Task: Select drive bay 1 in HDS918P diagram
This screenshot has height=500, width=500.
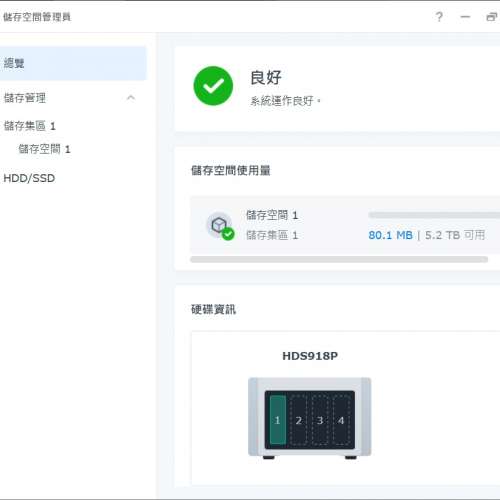Action: [x=278, y=420]
